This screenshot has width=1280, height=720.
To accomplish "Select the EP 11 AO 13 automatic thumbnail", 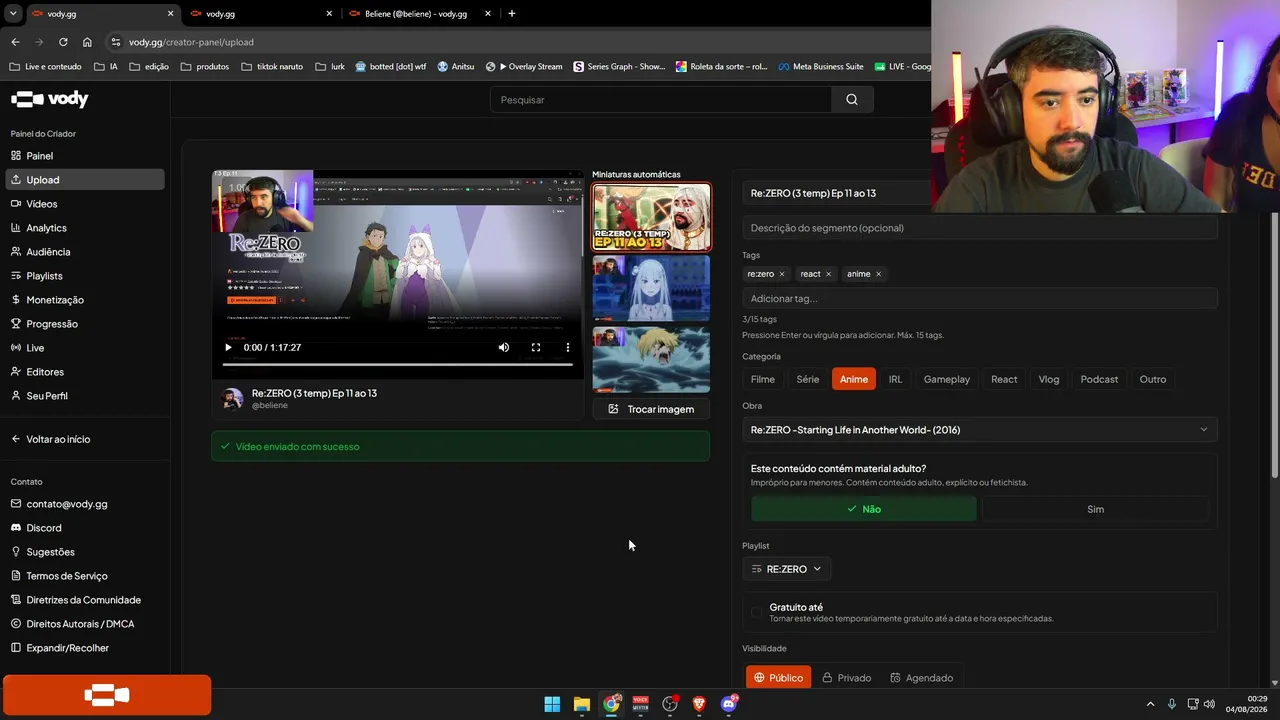I will [x=651, y=217].
